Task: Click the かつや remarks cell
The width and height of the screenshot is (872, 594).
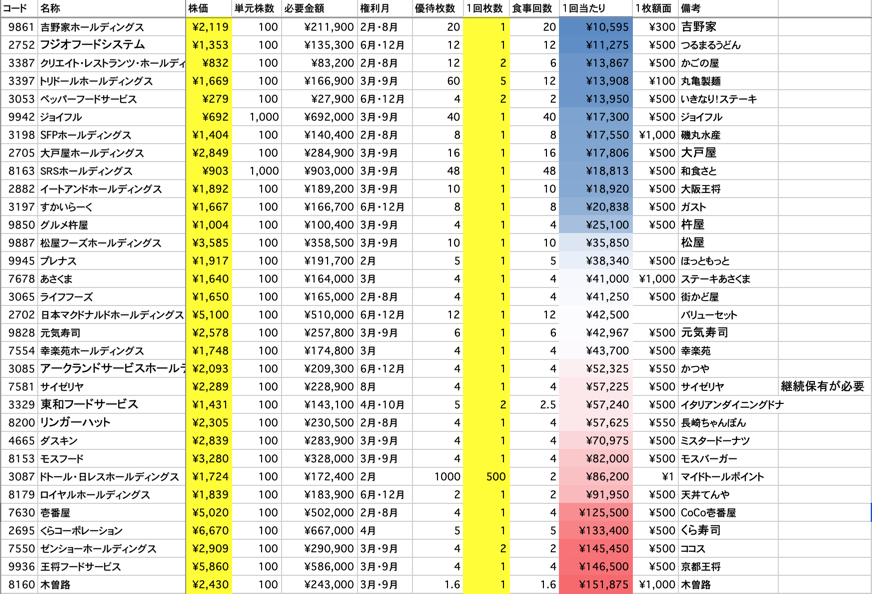Action: tap(728, 369)
